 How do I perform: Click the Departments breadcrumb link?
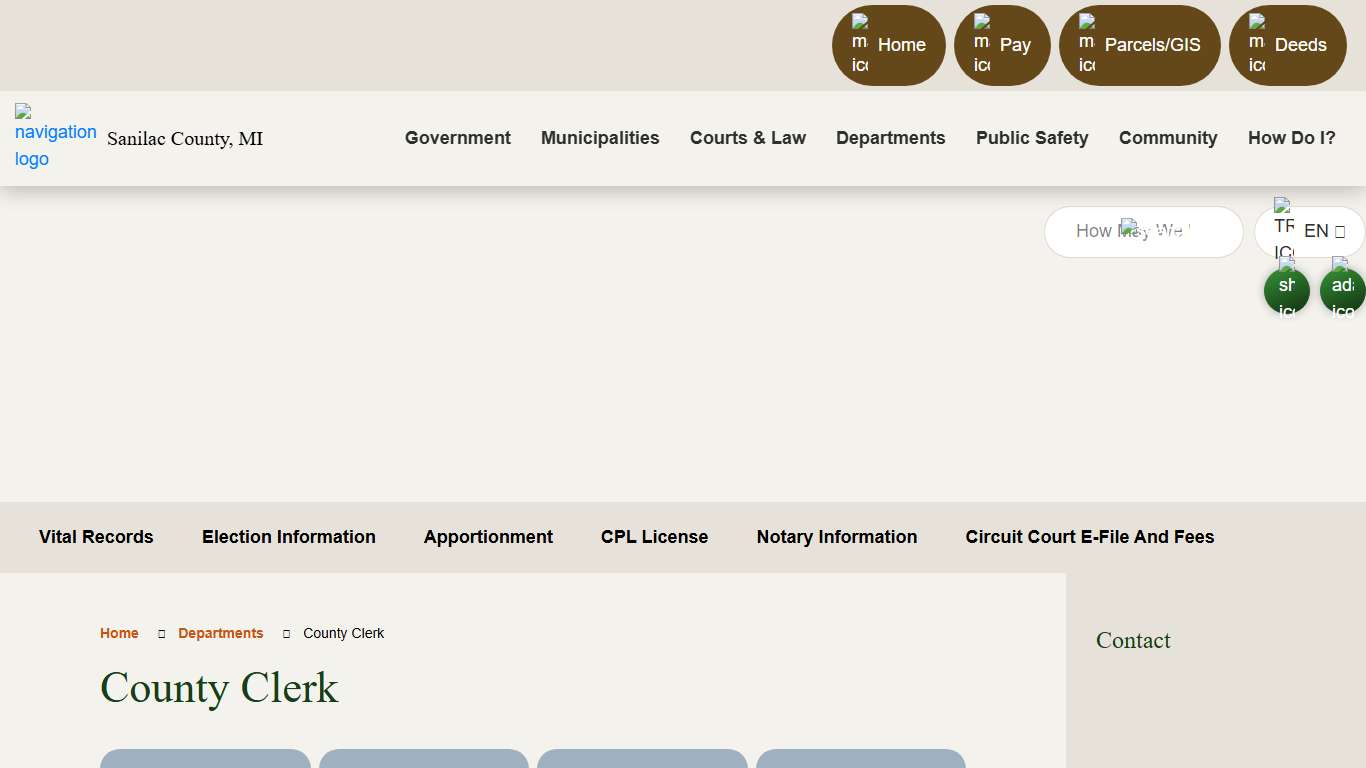click(x=221, y=633)
